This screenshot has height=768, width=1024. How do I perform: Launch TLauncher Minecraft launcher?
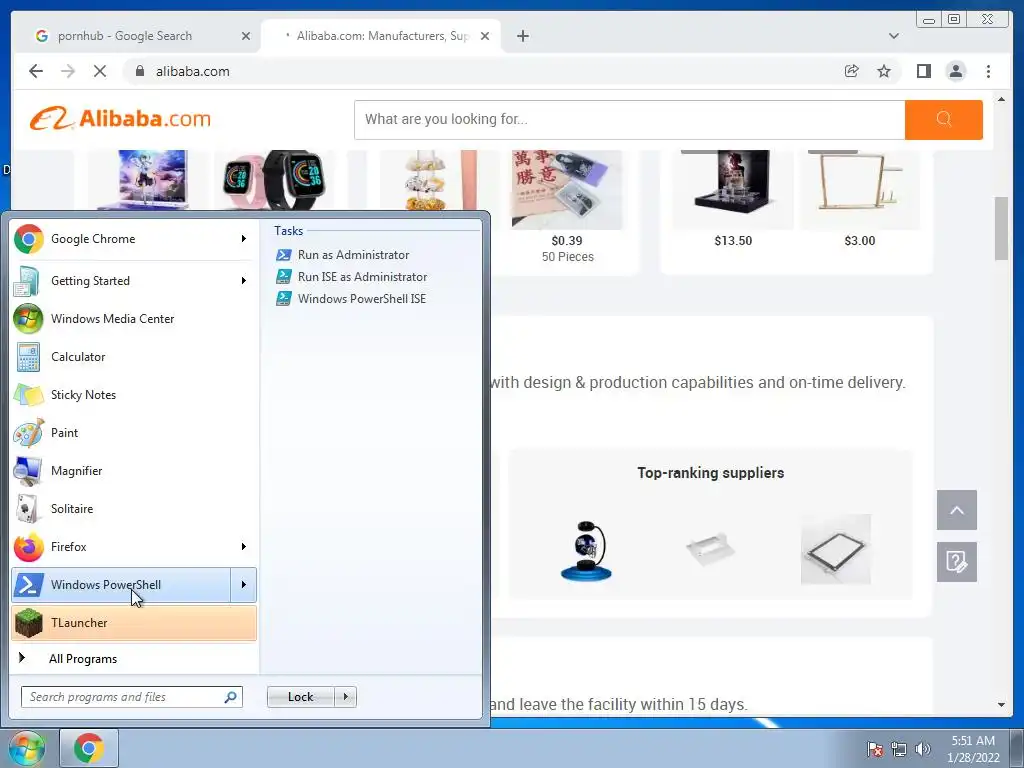pos(134,622)
